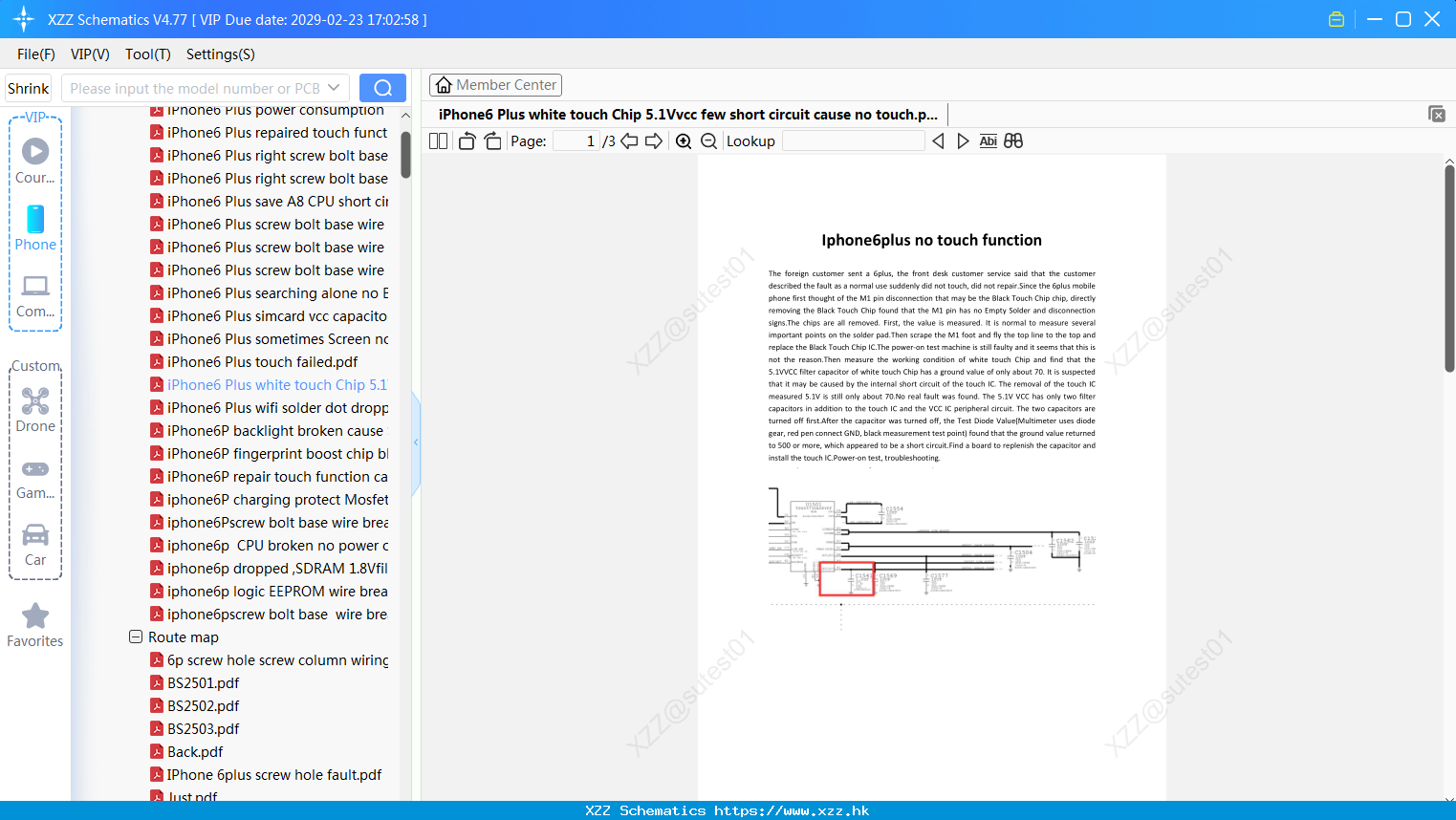The width and height of the screenshot is (1456, 820).
Task: Click the Route map folder label
Action: point(184,637)
